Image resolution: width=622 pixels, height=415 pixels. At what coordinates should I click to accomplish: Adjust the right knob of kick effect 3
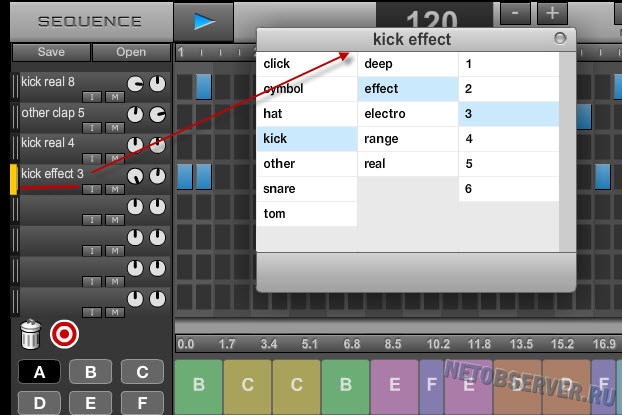coord(157,176)
